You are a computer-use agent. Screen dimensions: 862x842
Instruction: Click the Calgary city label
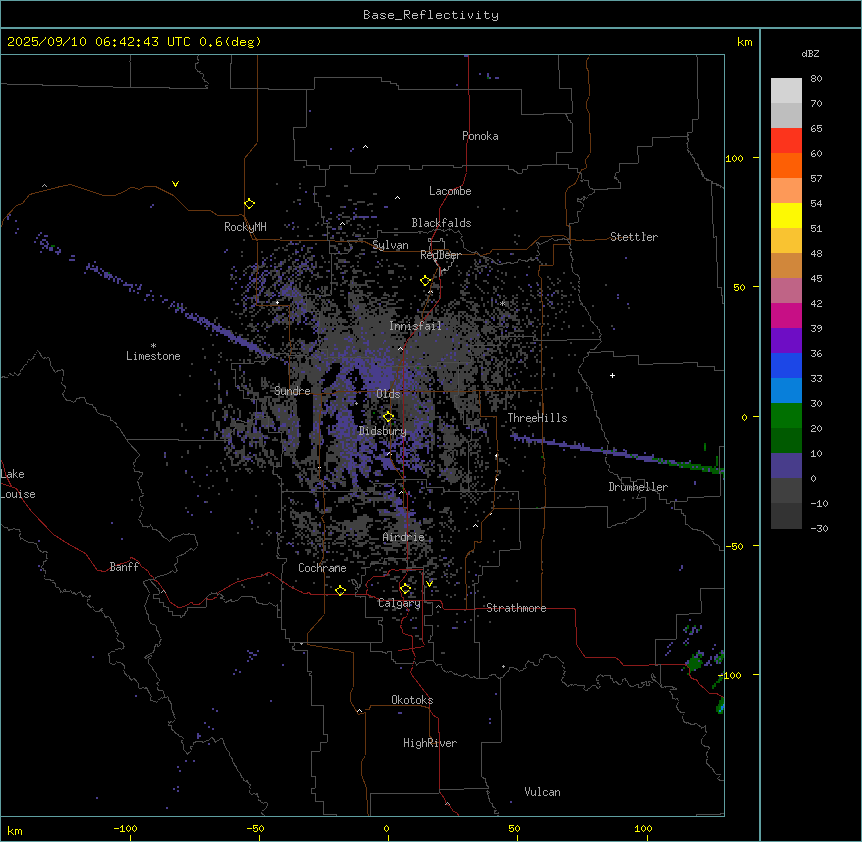399,603
